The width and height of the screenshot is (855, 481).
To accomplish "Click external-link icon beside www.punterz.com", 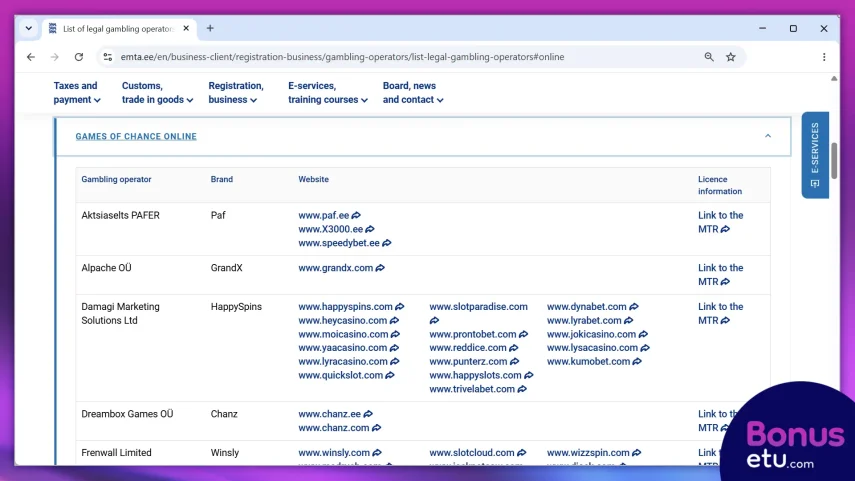I will tap(515, 361).
